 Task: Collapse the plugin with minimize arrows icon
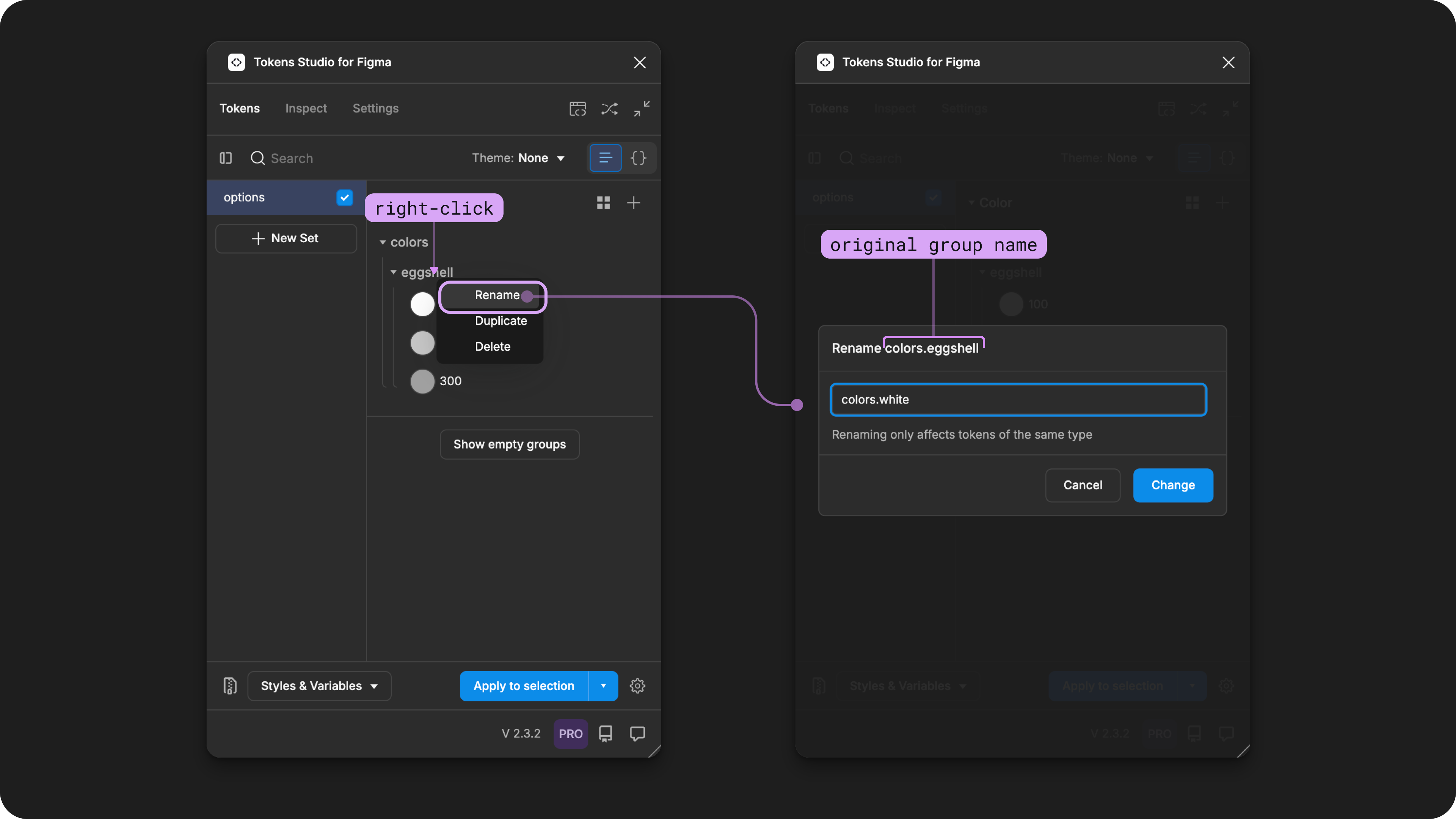(642, 108)
